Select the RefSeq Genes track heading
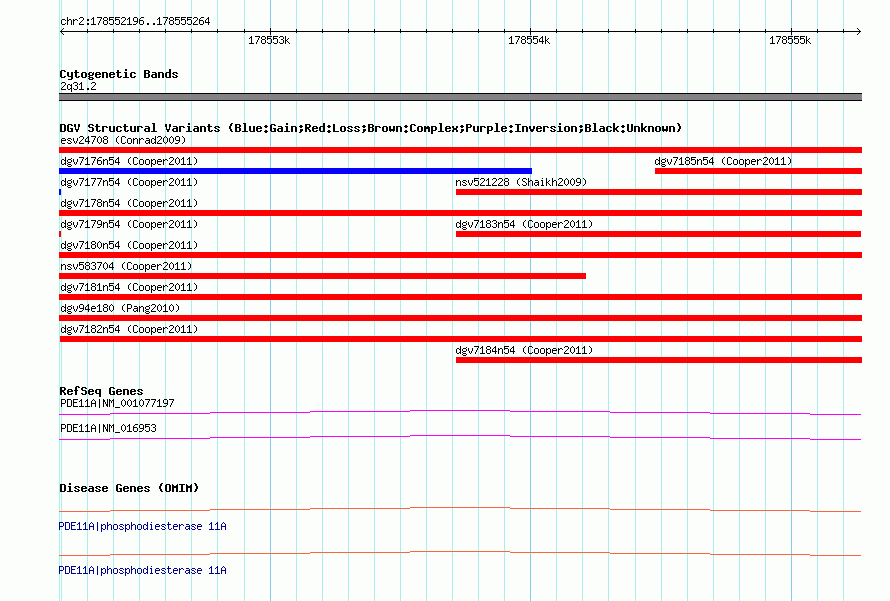Image resolution: width=890 pixels, height=601 pixels. click(x=101, y=391)
